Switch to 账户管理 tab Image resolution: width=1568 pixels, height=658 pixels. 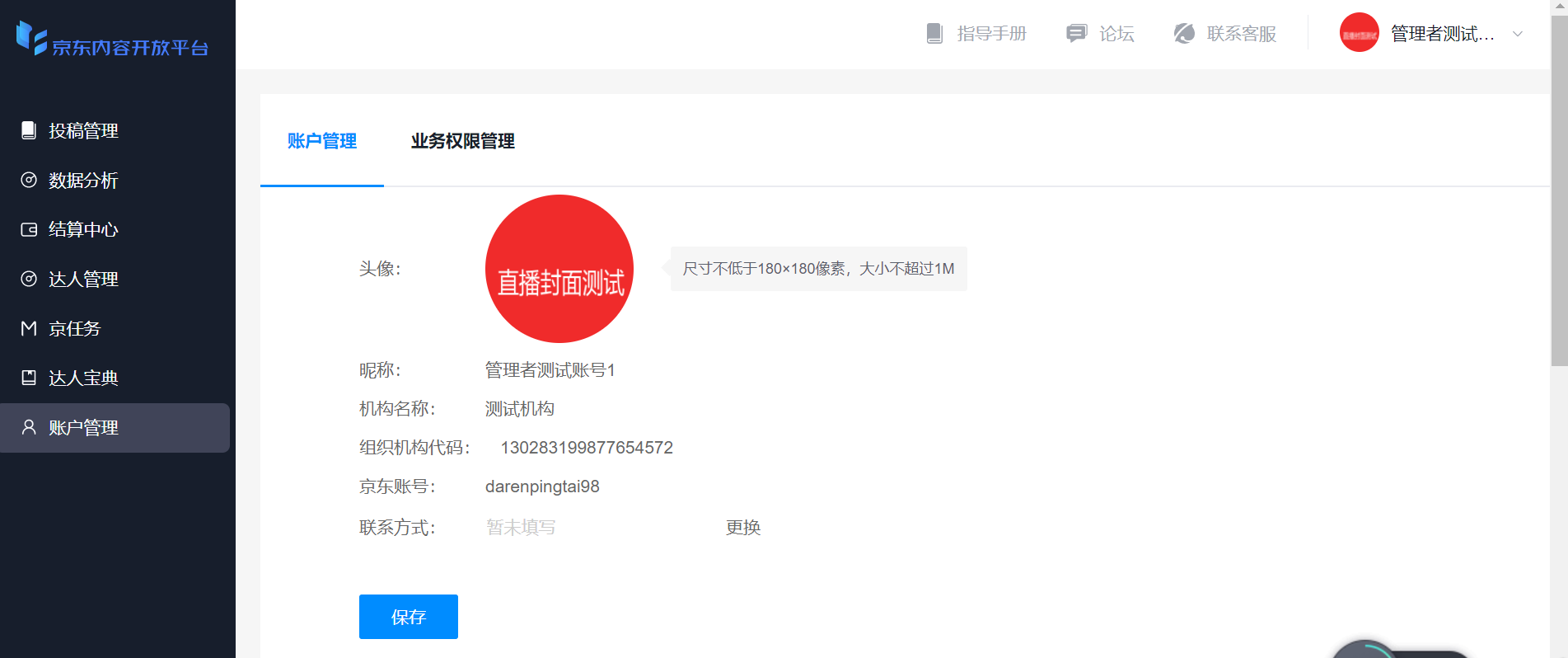pos(322,141)
